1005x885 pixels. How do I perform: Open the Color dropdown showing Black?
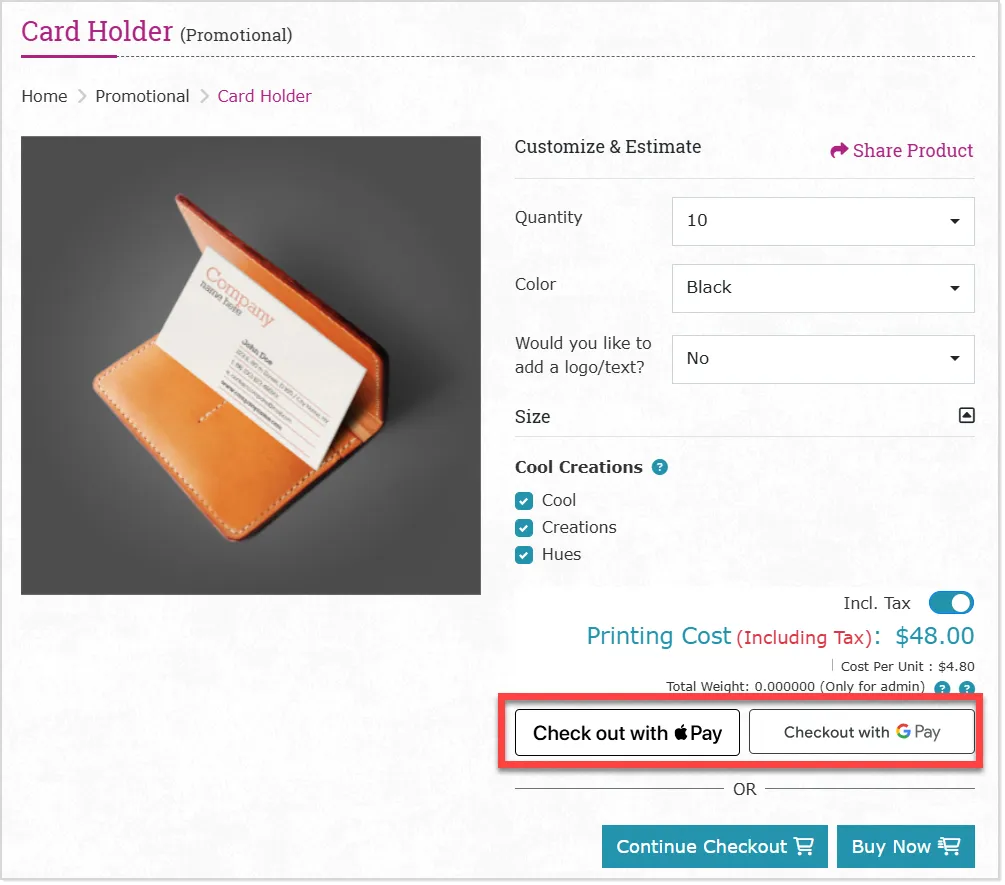(825, 289)
